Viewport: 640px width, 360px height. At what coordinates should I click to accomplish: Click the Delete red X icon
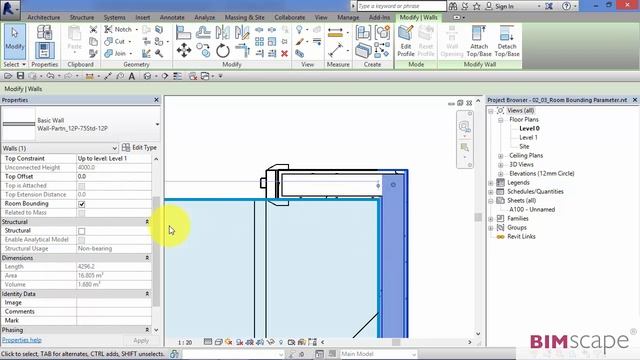pyautogui.click(x=284, y=53)
